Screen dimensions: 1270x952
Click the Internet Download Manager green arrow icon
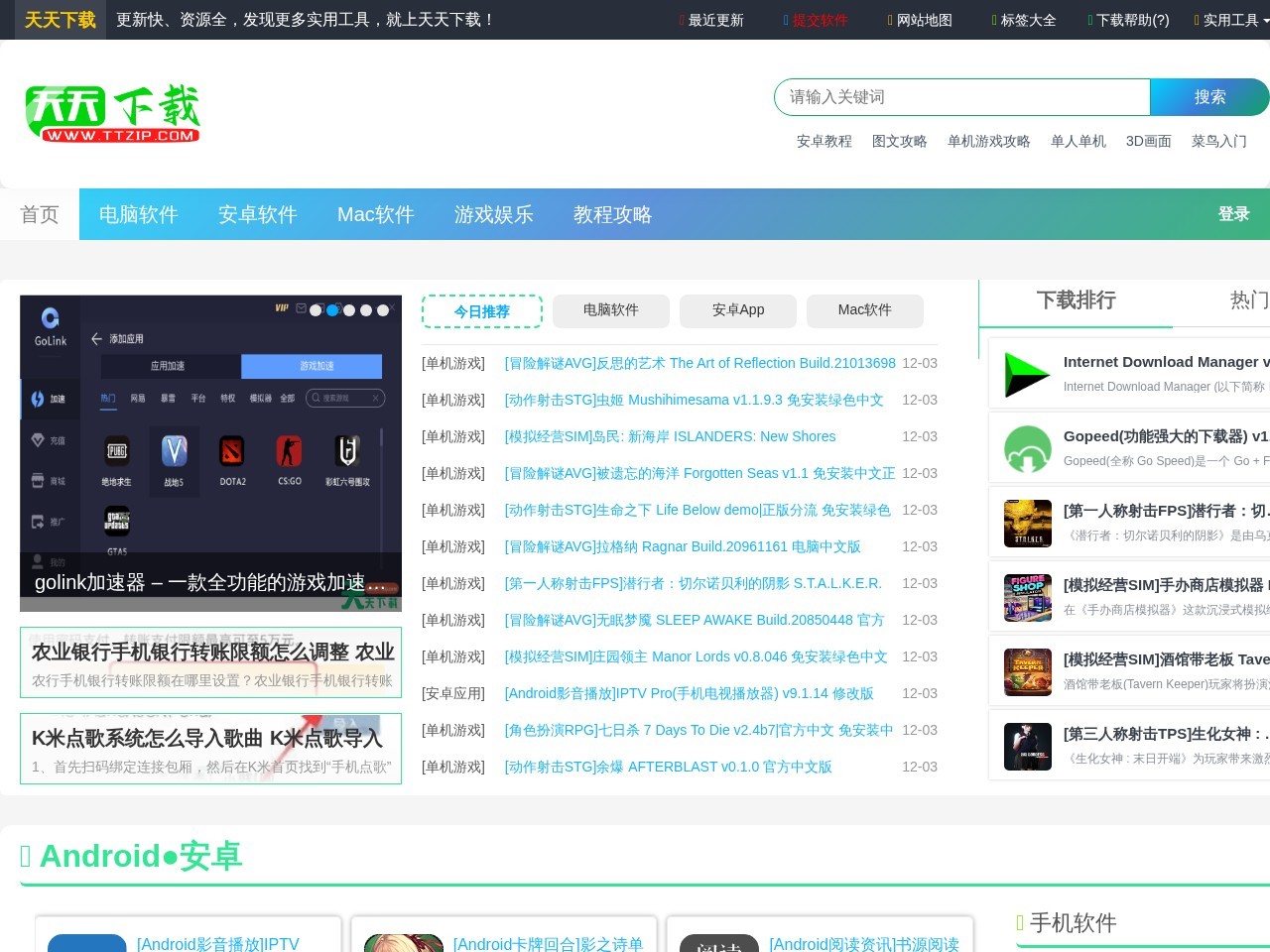point(1027,374)
